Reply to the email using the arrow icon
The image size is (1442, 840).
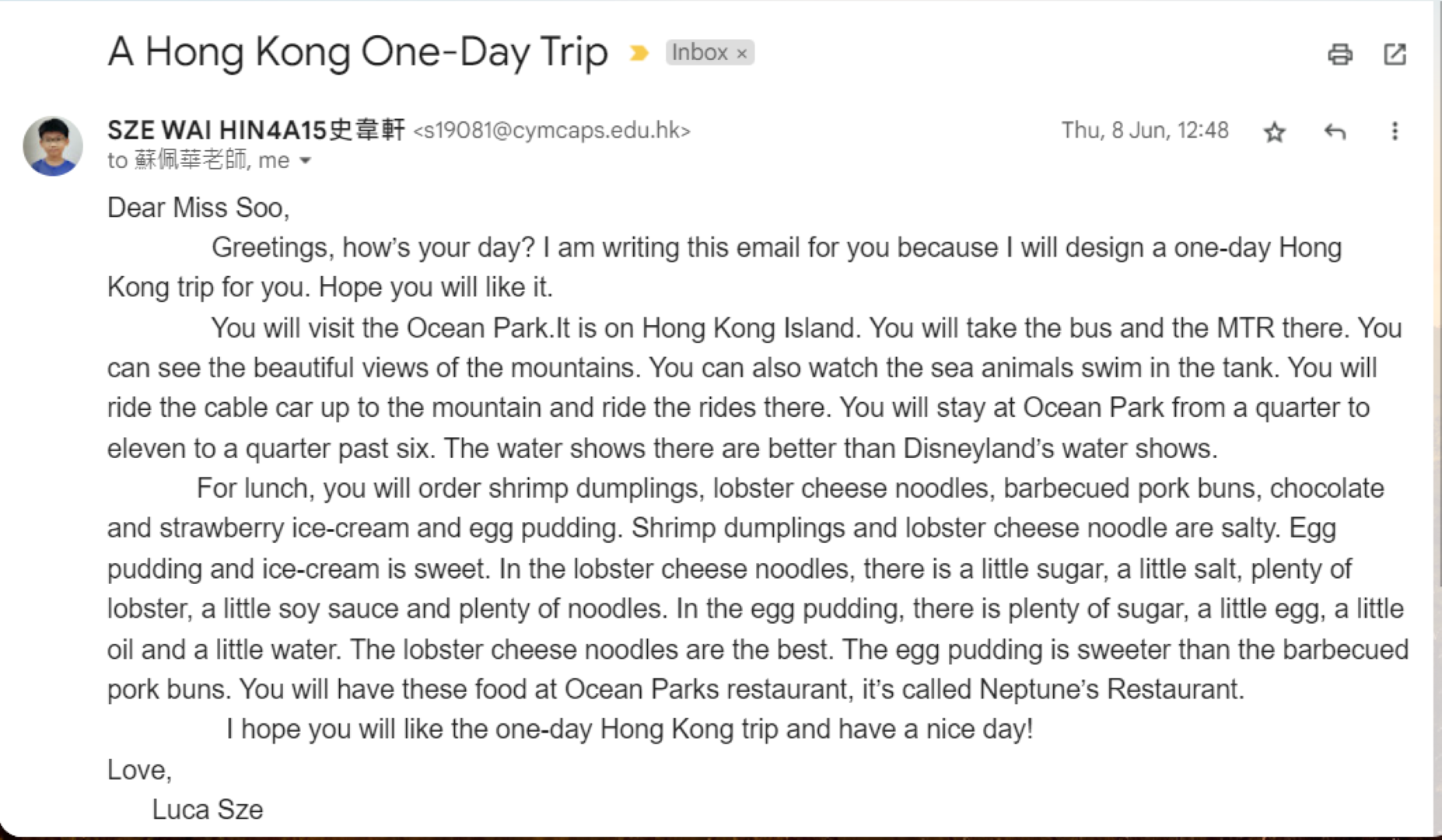(1335, 131)
